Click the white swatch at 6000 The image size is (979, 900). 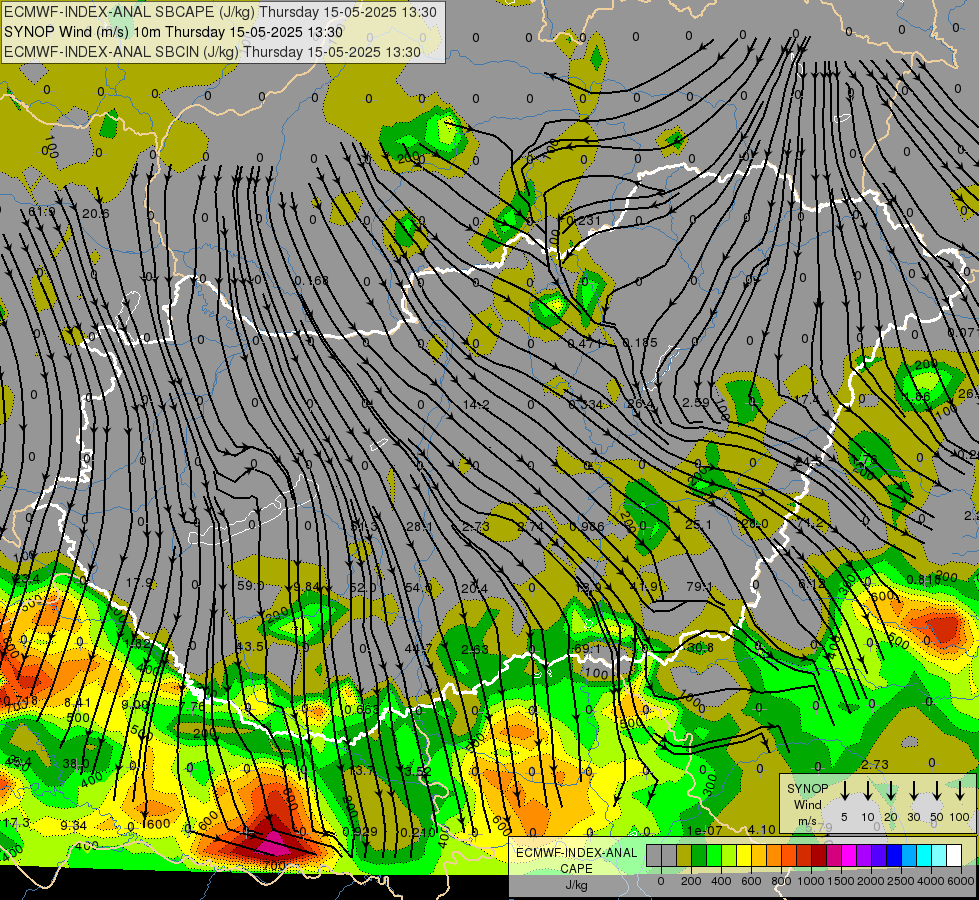955,856
